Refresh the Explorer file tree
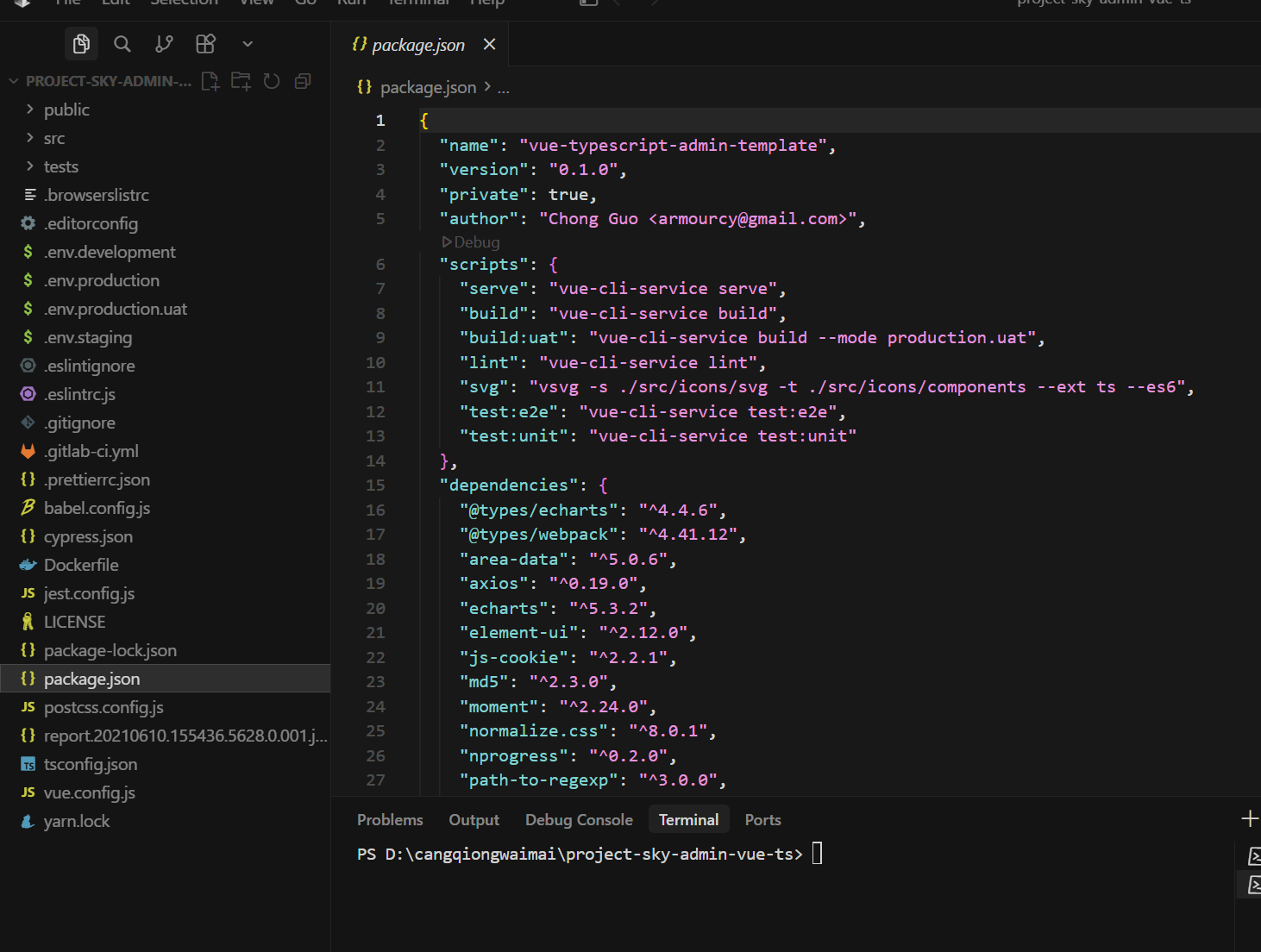The image size is (1261, 952). pos(272,81)
